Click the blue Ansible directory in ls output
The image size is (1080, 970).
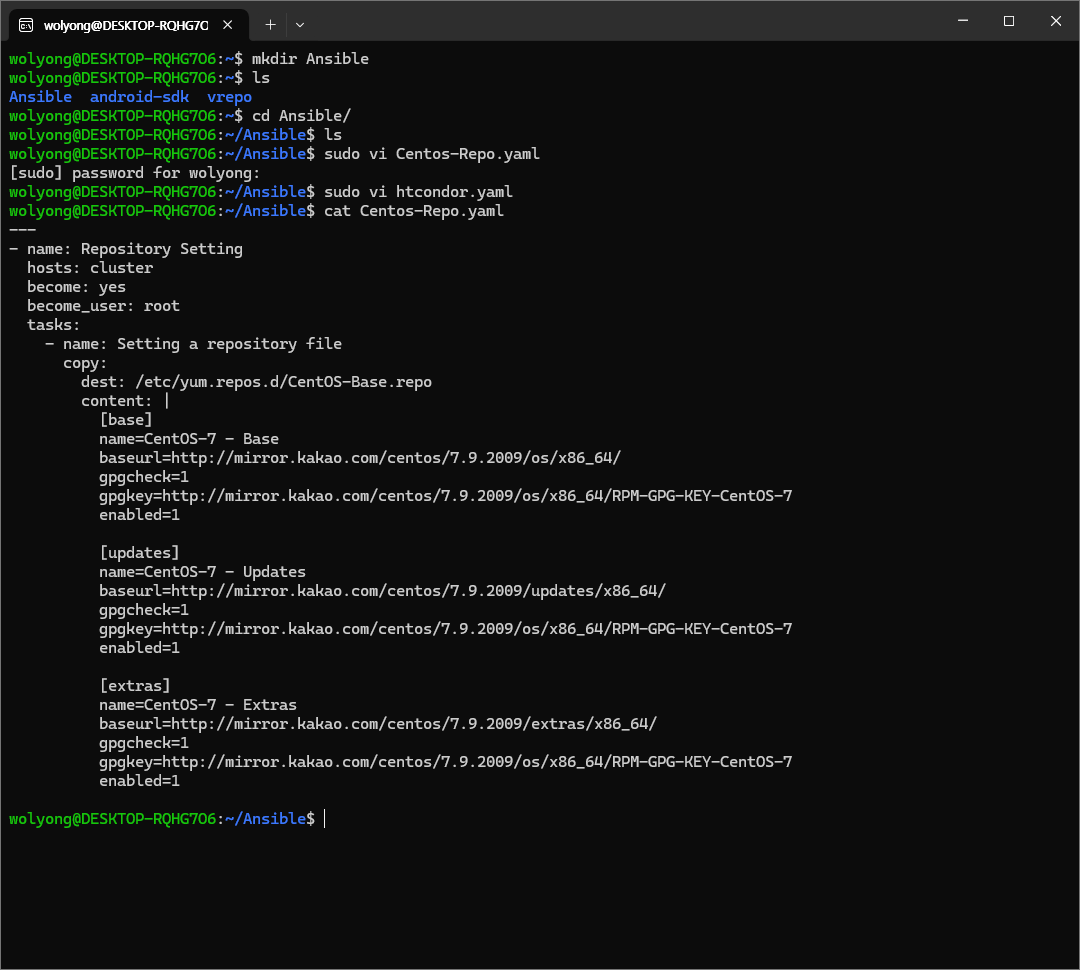40,97
